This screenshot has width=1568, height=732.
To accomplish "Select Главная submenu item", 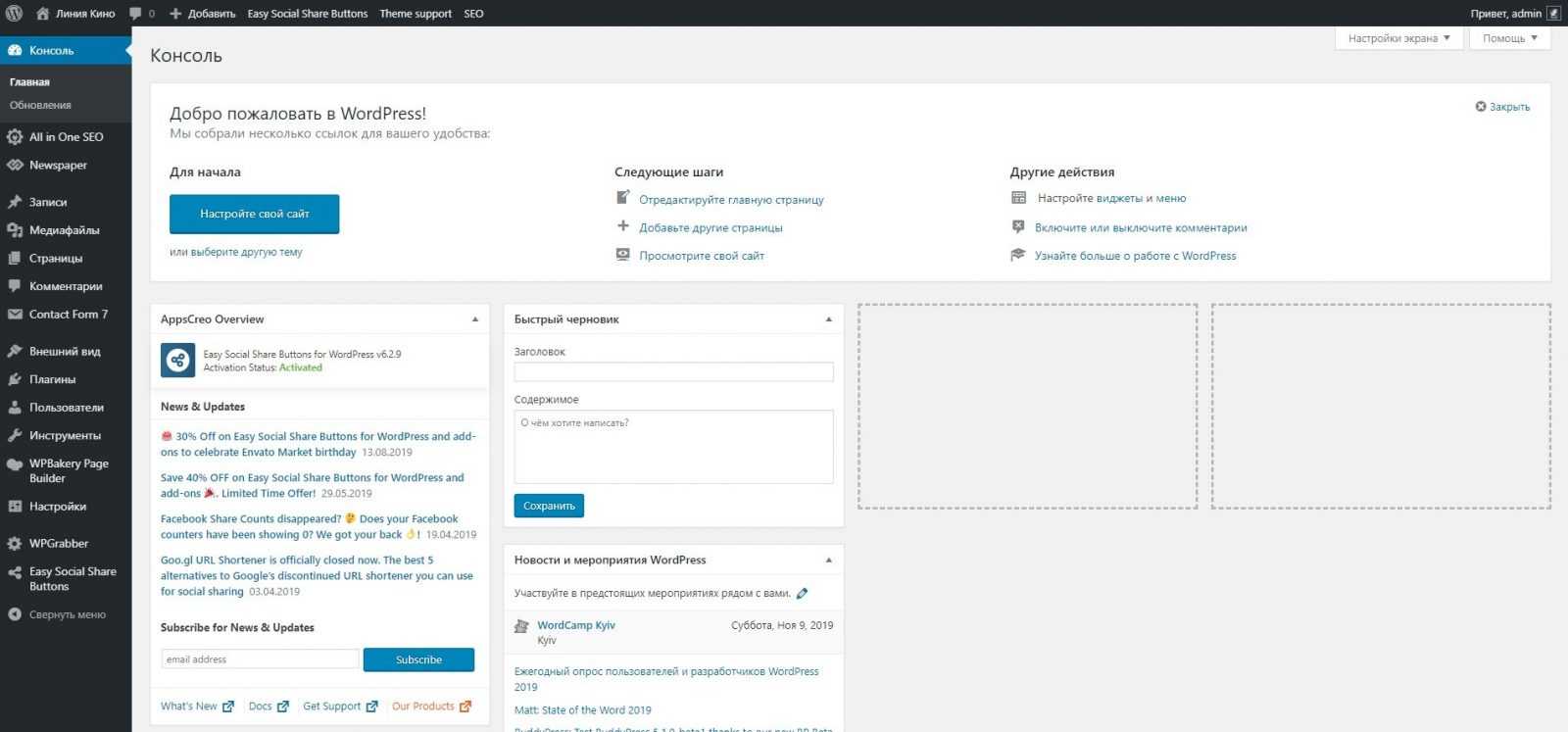I will 29,82.
